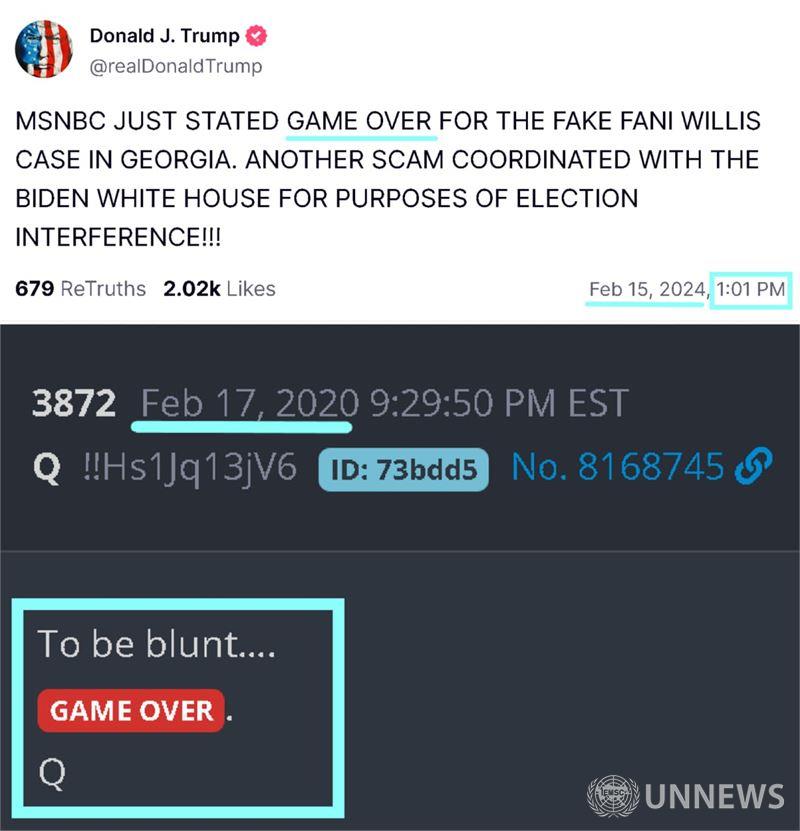This screenshot has height=831, width=800.
Task: Click the Feb 17, 2020 post date
Action: 250,403
